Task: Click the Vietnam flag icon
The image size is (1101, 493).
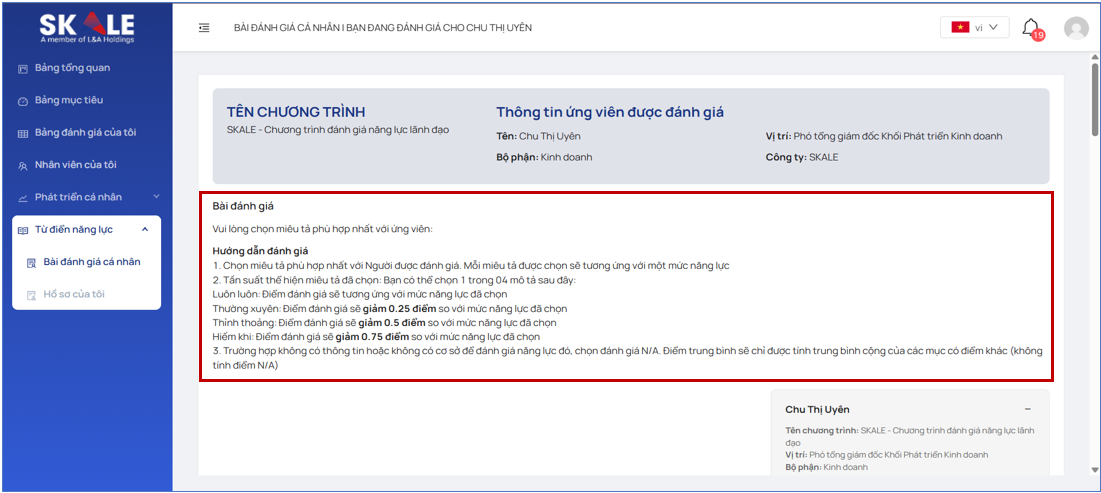Action: tap(961, 28)
